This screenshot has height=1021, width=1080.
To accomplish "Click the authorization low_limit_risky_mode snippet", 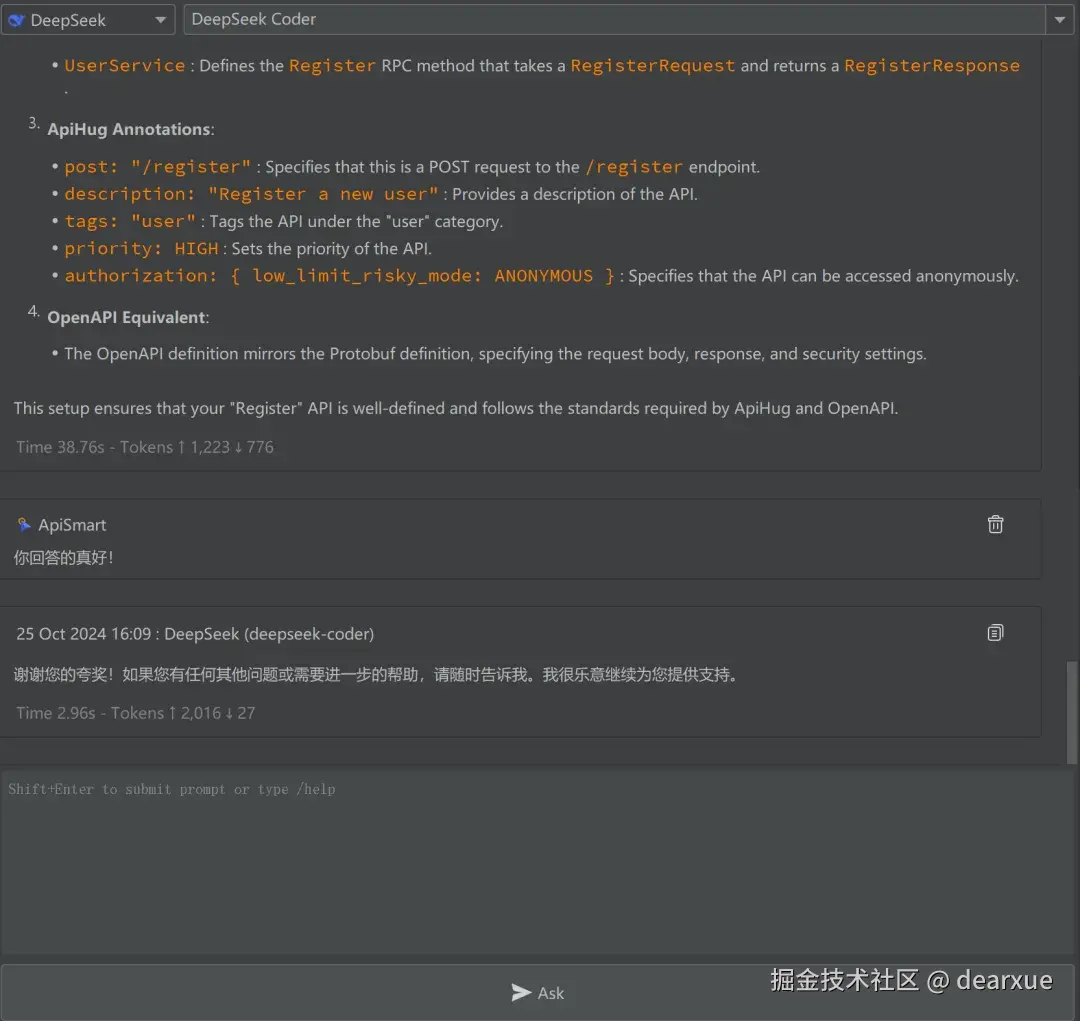I will coord(340,276).
